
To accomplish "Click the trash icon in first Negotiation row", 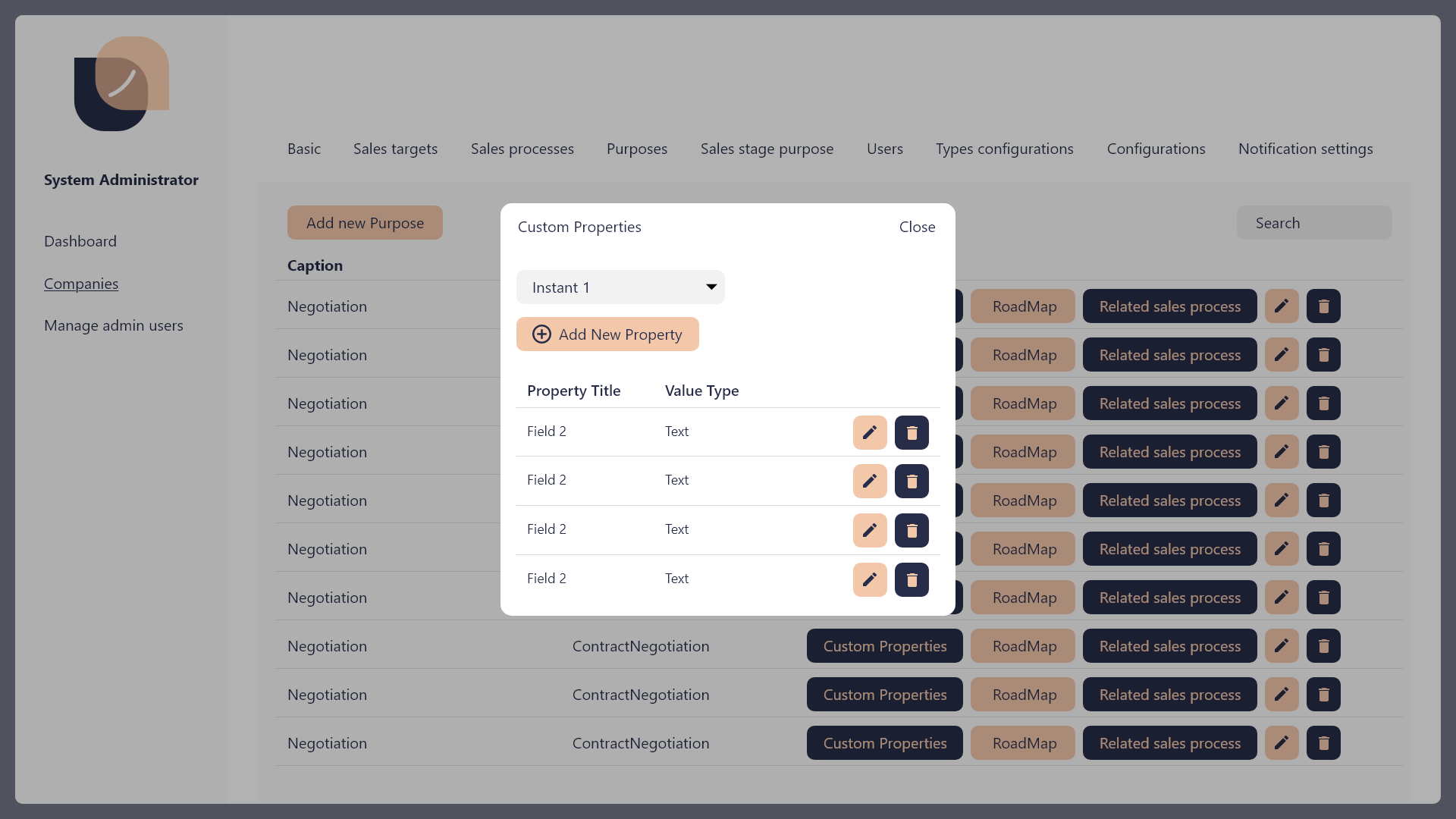I will point(1323,306).
